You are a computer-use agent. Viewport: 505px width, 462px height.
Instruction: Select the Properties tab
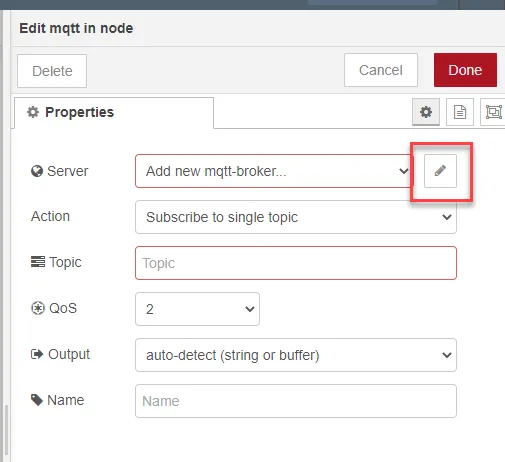coord(114,113)
